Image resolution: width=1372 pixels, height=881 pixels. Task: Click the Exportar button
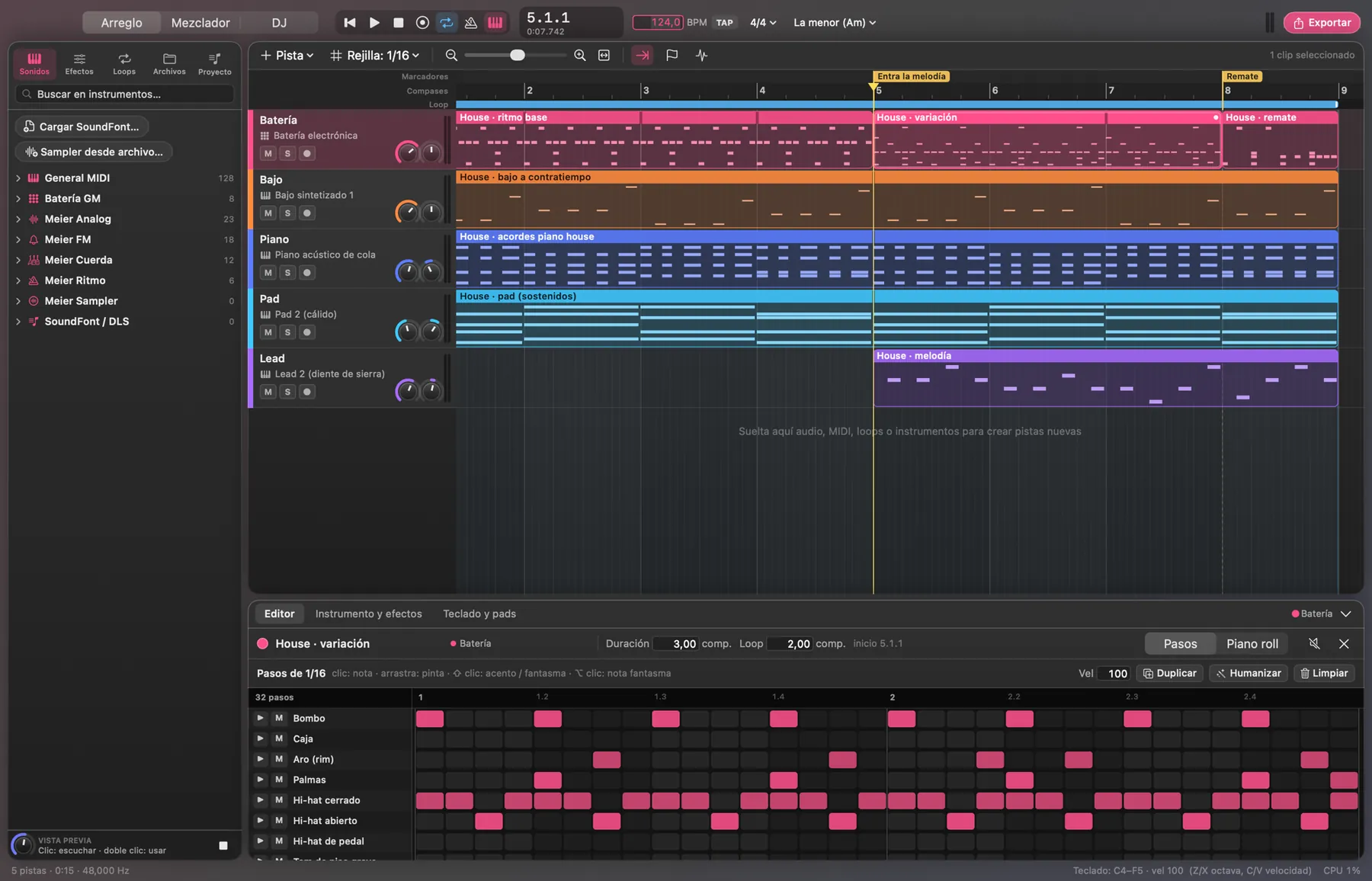tap(1322, 23)
